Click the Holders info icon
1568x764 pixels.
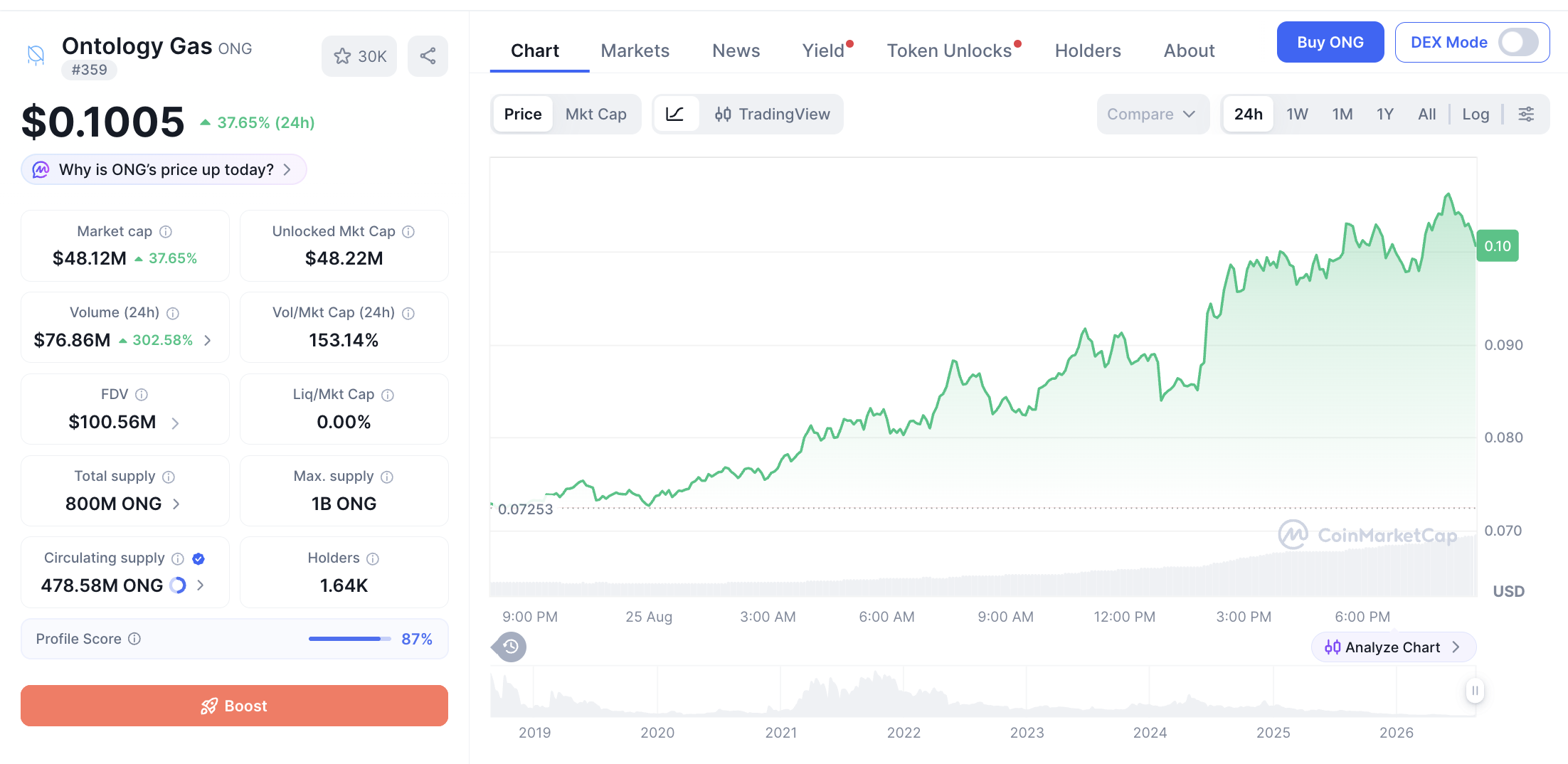click(373, 558)
